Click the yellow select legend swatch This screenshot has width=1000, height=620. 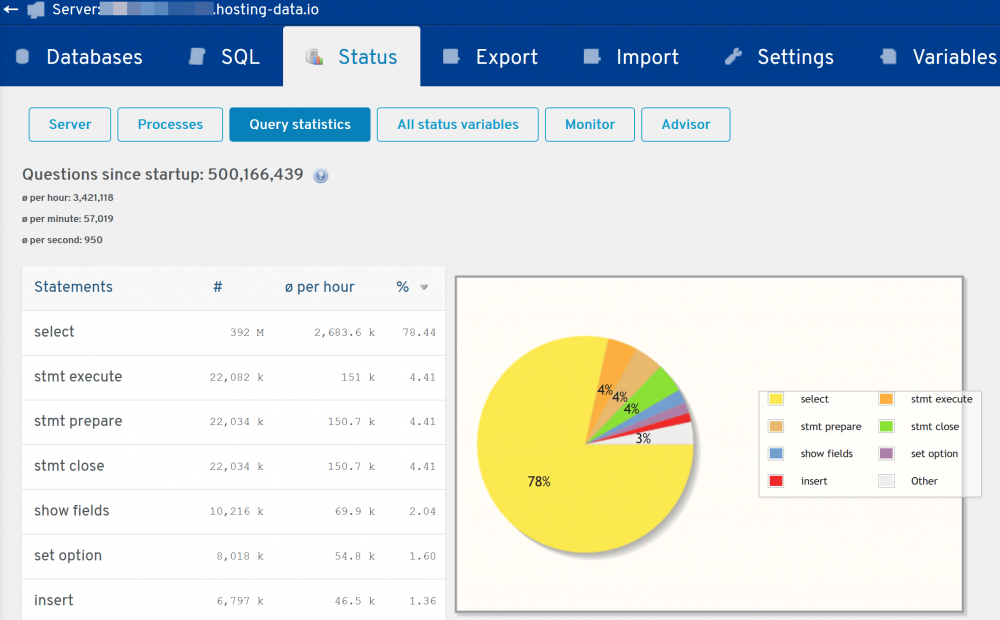[775, 399]
